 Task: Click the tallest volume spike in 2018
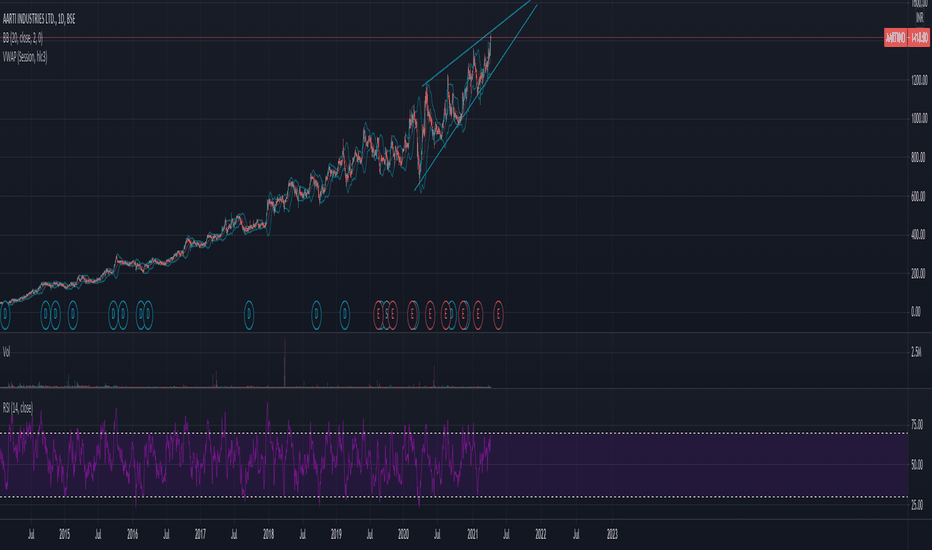click(285, 363)
